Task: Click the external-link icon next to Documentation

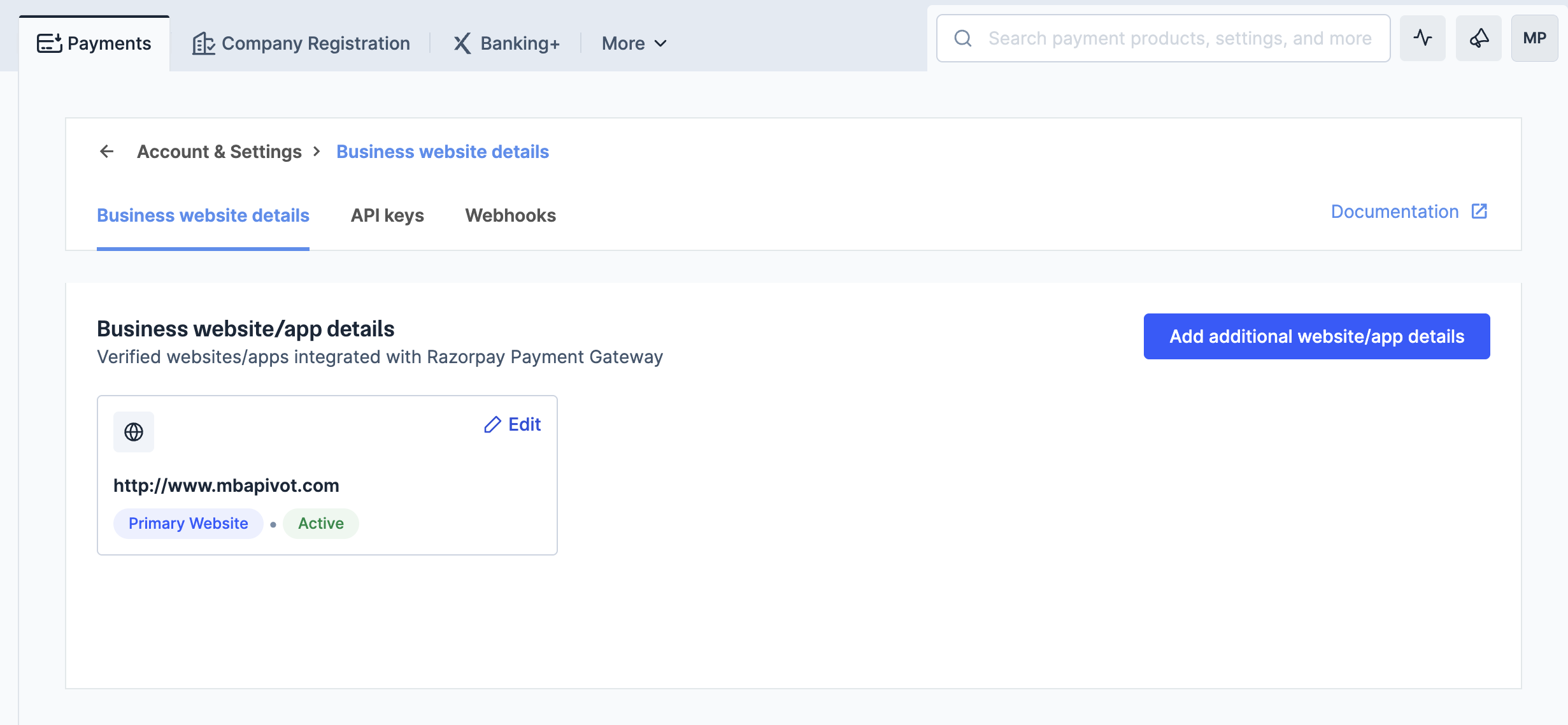Action: (1479, 212)
